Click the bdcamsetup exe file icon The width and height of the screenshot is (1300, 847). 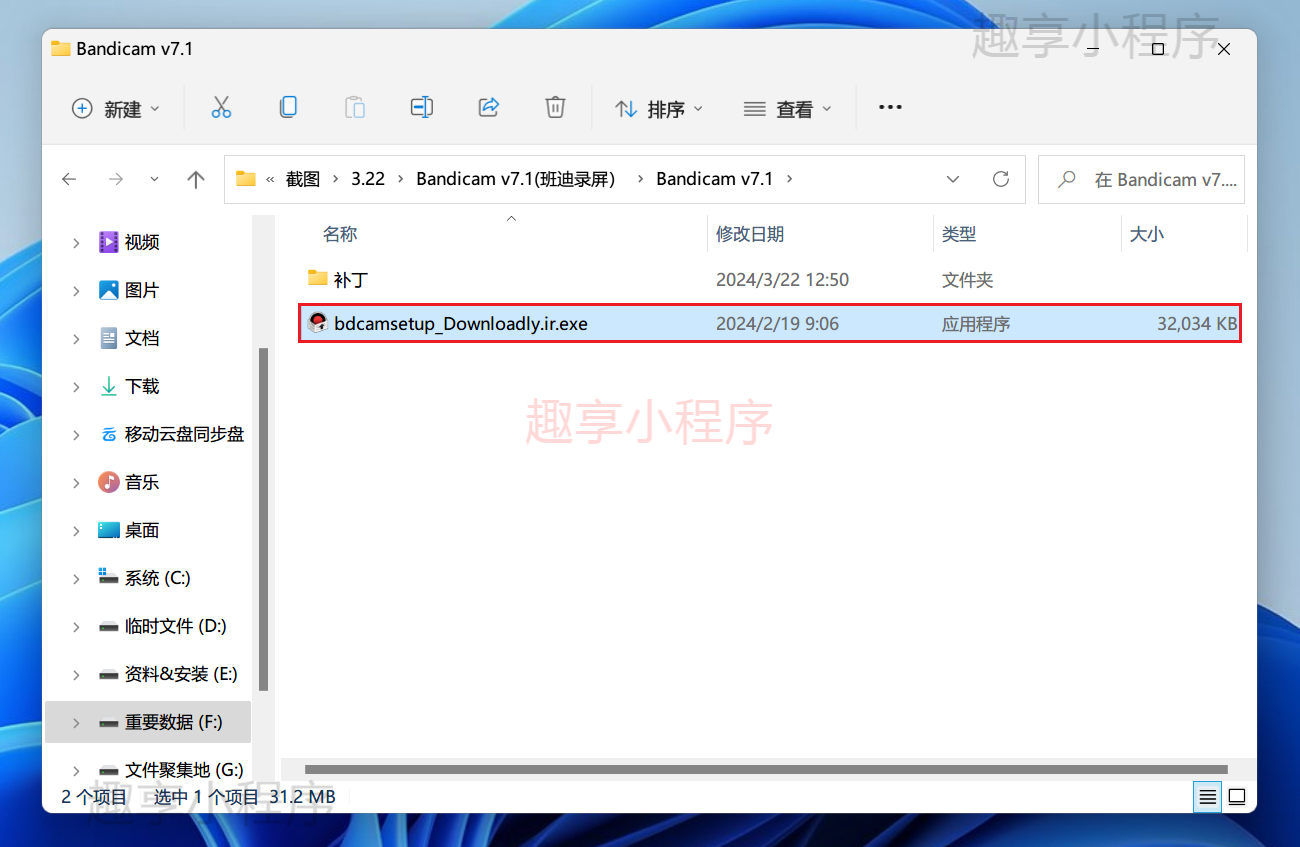[318, 323]
